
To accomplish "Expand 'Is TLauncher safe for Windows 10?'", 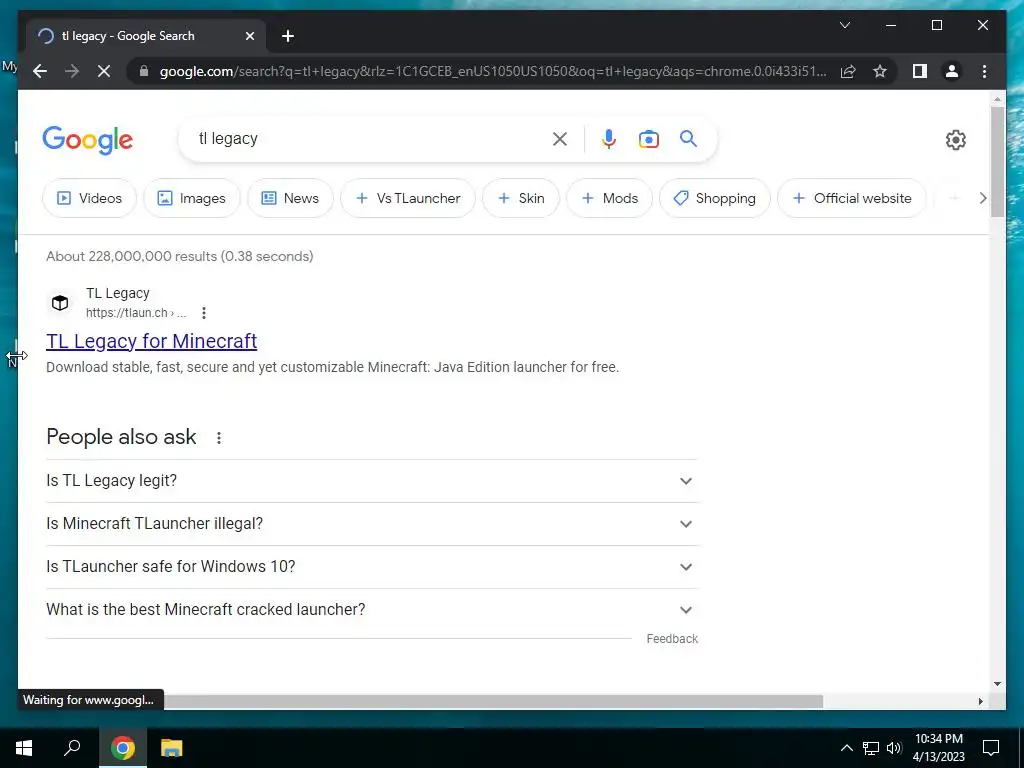I will (x=372, y=567).
